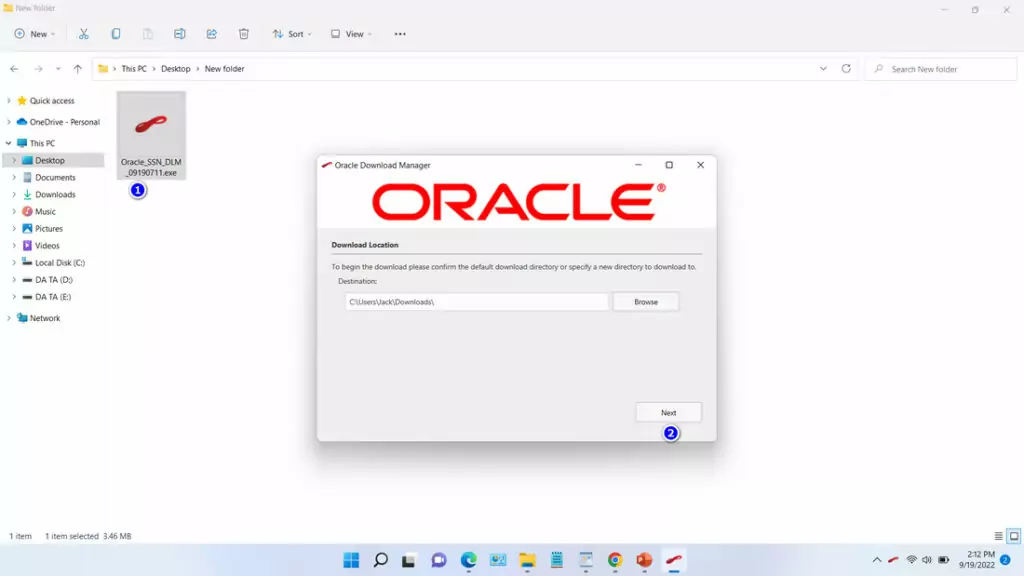Open the View dropdown menu
The width and height of the screenshot is (1024, 576).
pyautogui.click(x=351, y=34)
